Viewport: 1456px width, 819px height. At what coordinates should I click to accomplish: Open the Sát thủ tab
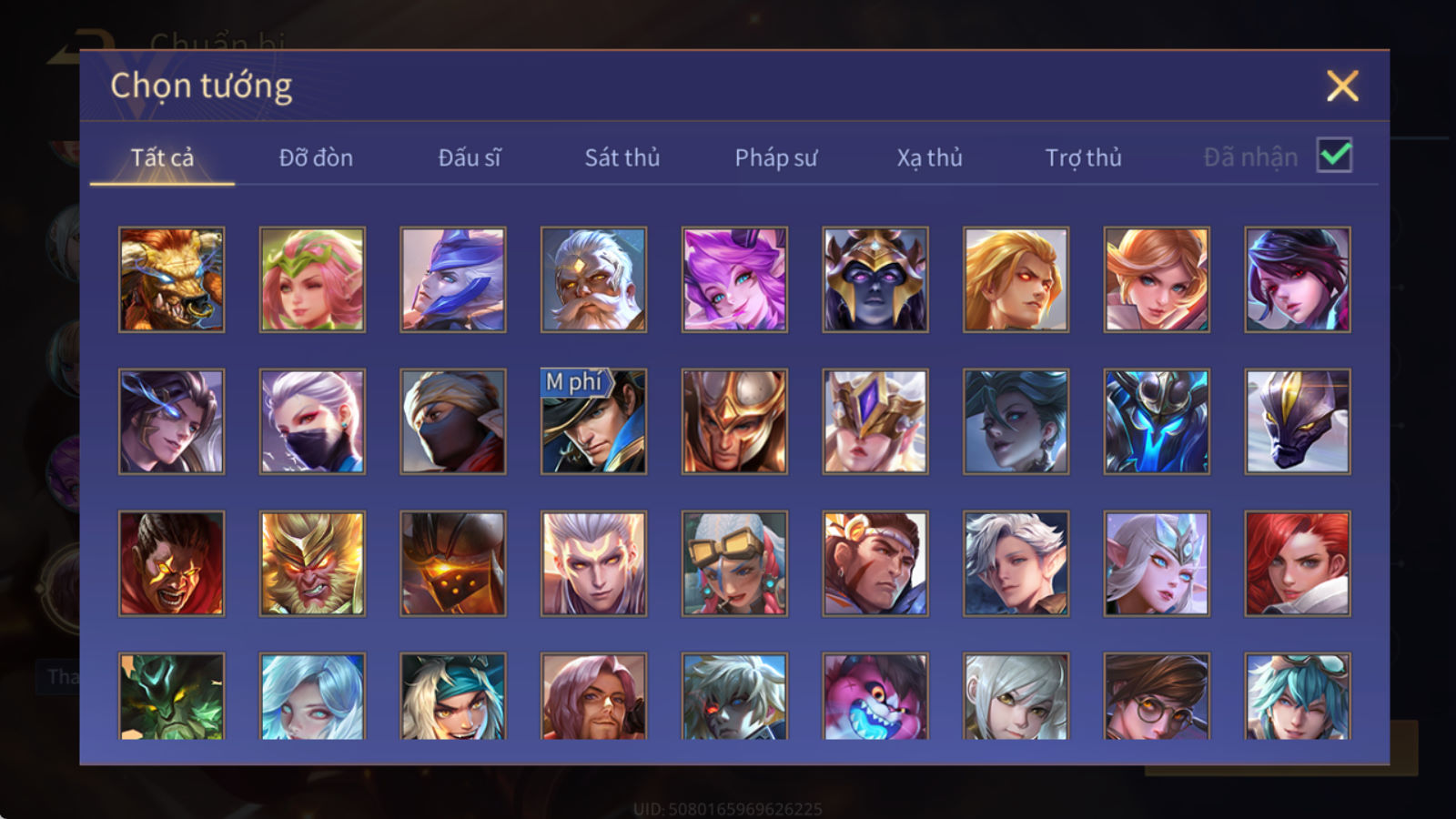coord(622,157)
